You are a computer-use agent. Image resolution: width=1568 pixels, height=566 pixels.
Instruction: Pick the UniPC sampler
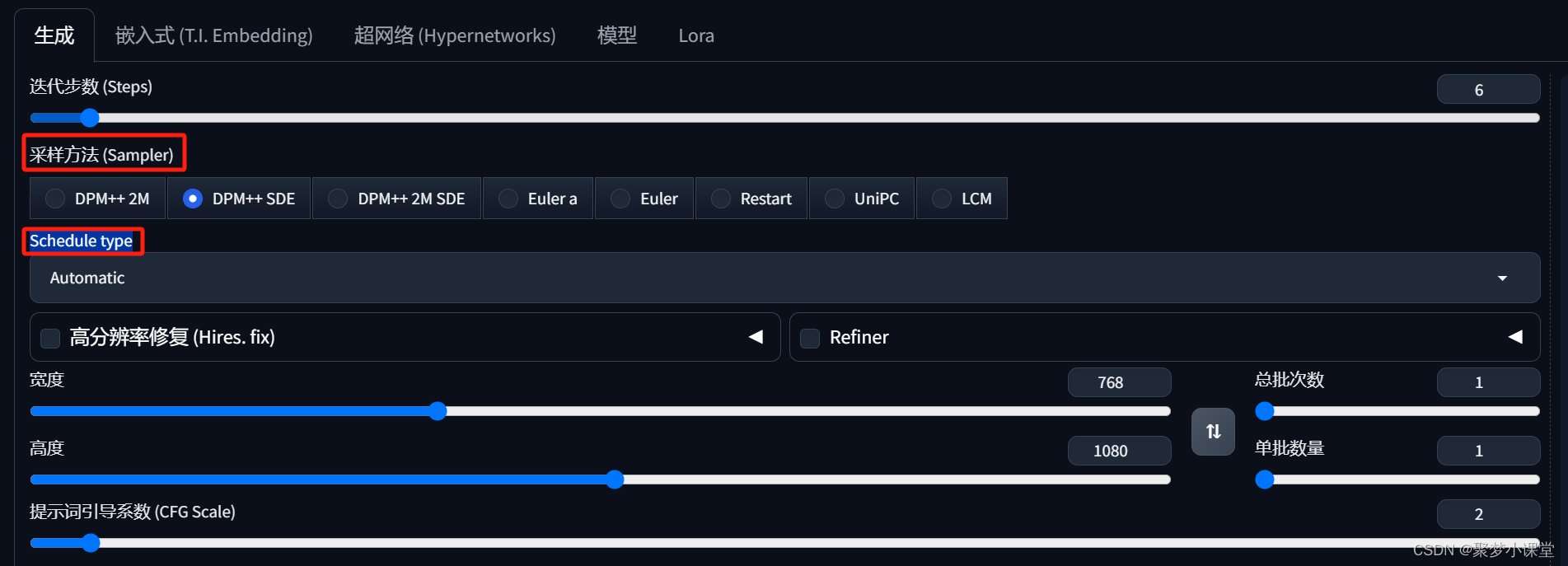coord(862,199)
